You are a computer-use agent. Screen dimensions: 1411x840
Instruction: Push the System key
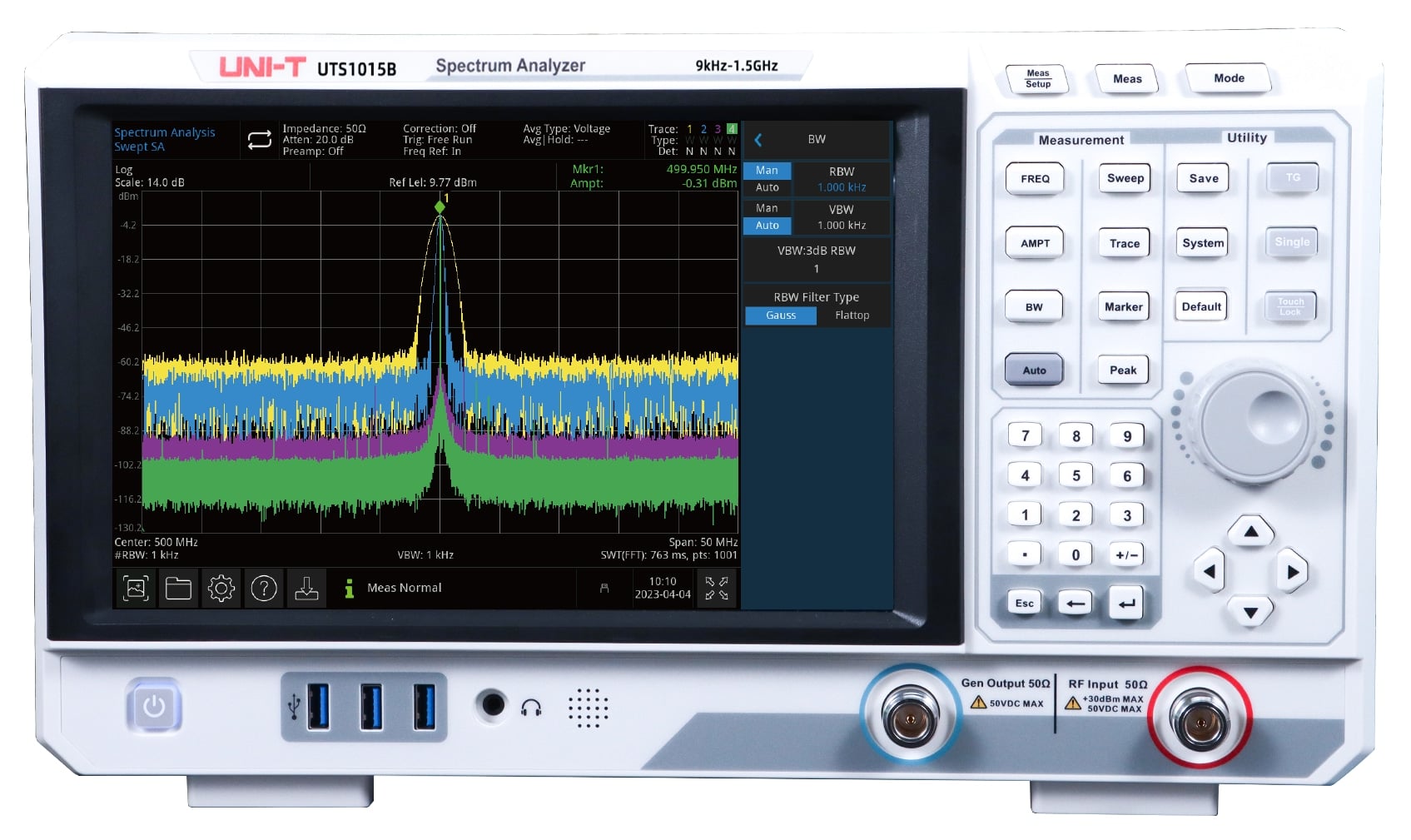[1203, 243]
